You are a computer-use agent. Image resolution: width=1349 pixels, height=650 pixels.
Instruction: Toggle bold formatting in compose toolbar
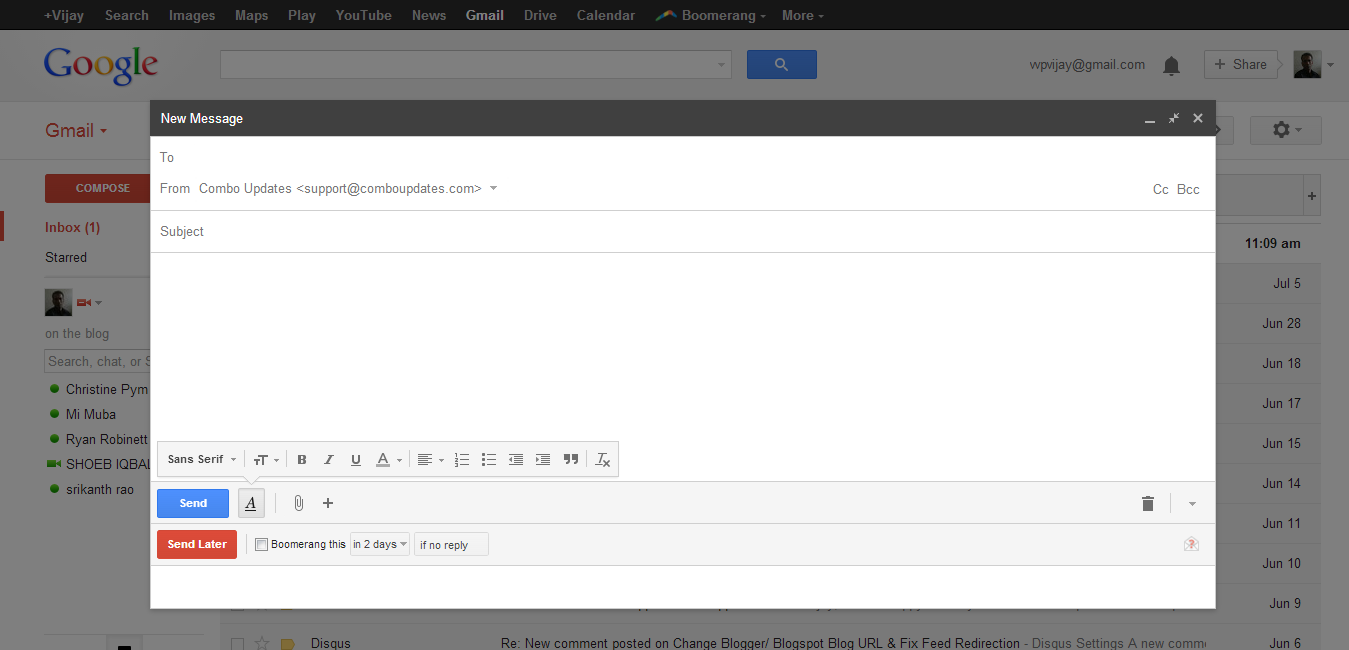(302, 460)
